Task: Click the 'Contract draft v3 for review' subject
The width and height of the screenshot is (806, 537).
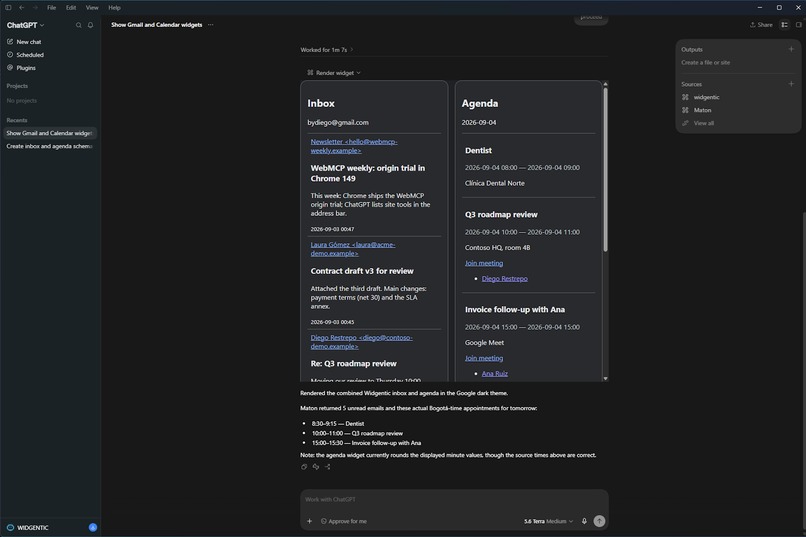Action: click(362, 271)
